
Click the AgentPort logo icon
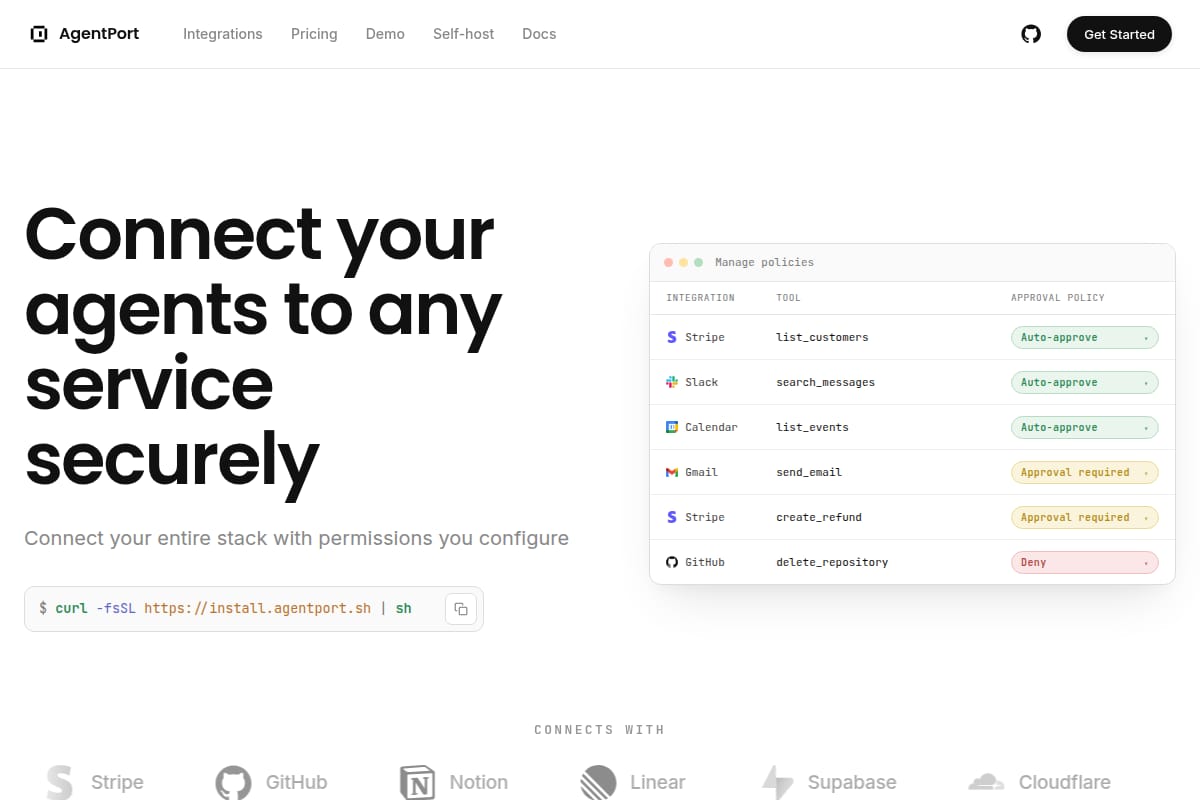[39, 34]
